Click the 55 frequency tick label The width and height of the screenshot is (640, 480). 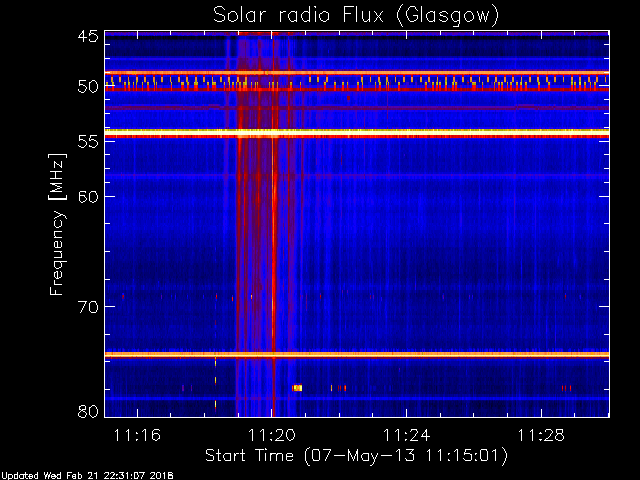pyautogui.click(x=88, y=142)
